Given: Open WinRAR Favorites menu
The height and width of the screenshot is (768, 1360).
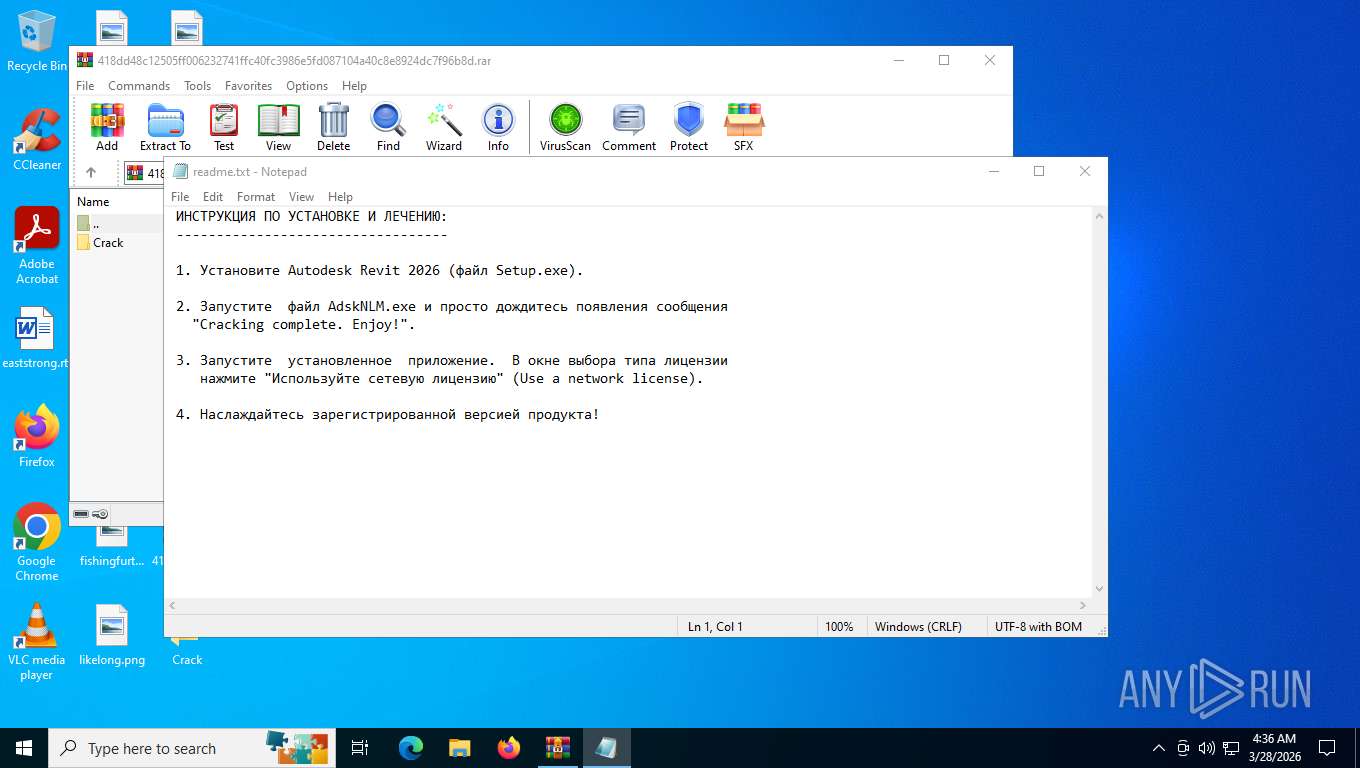Looking at the screenshot, I should click(248, 86).
